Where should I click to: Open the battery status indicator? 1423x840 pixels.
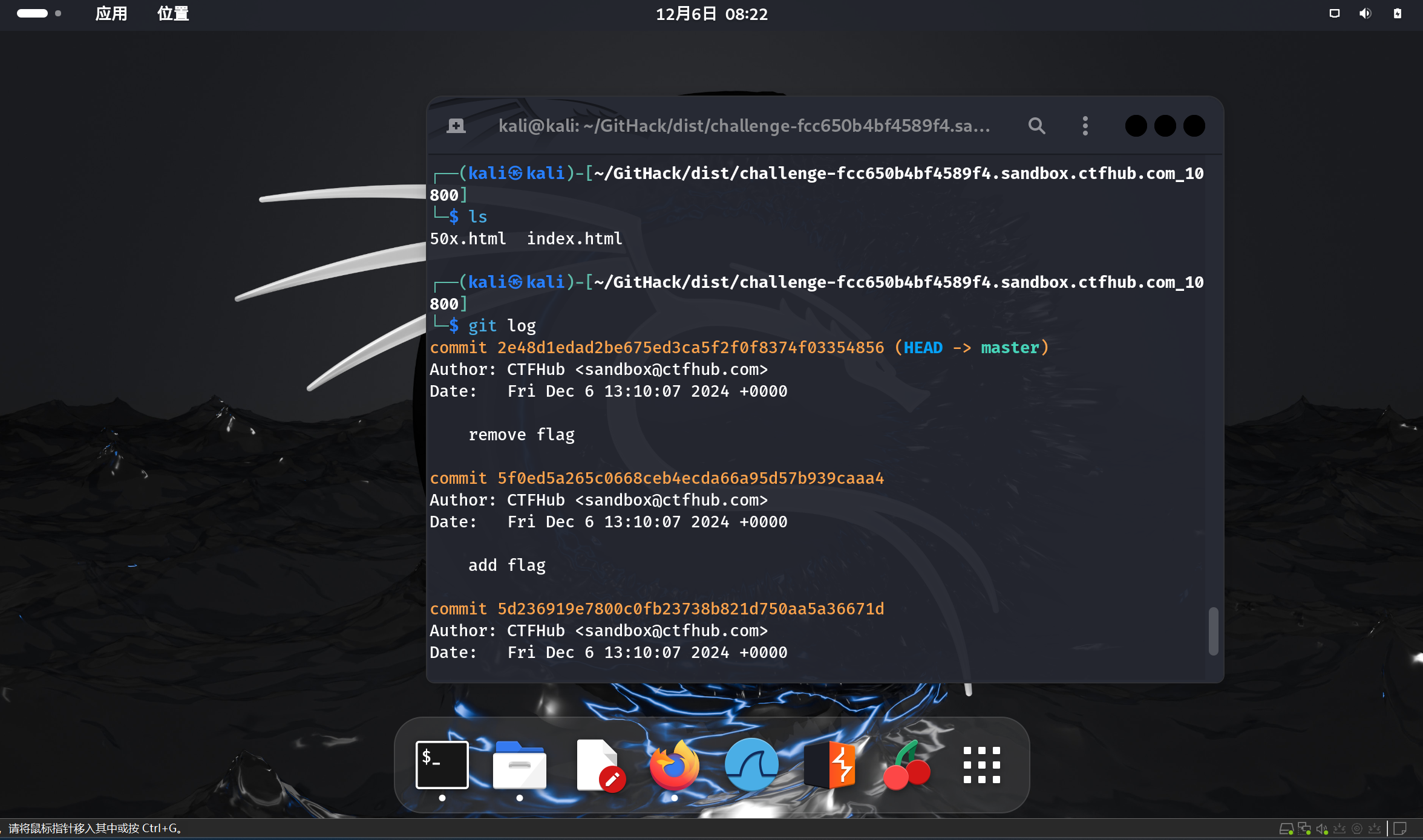click(x=1398, y=13)
